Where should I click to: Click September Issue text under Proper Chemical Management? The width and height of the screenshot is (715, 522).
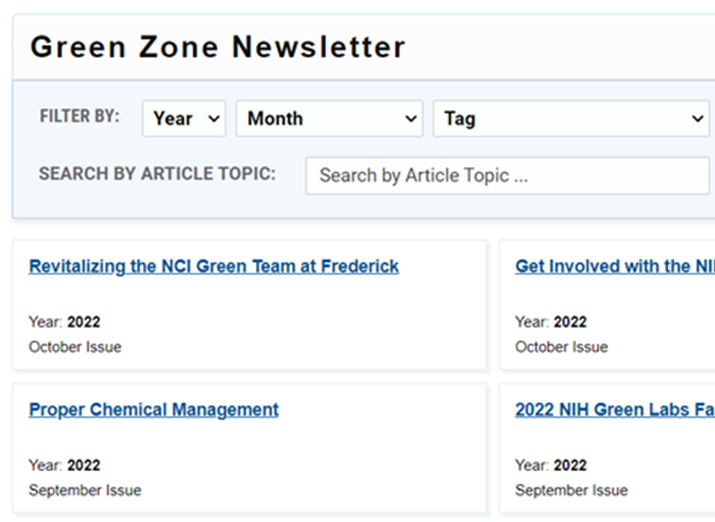tap(85, 491)
